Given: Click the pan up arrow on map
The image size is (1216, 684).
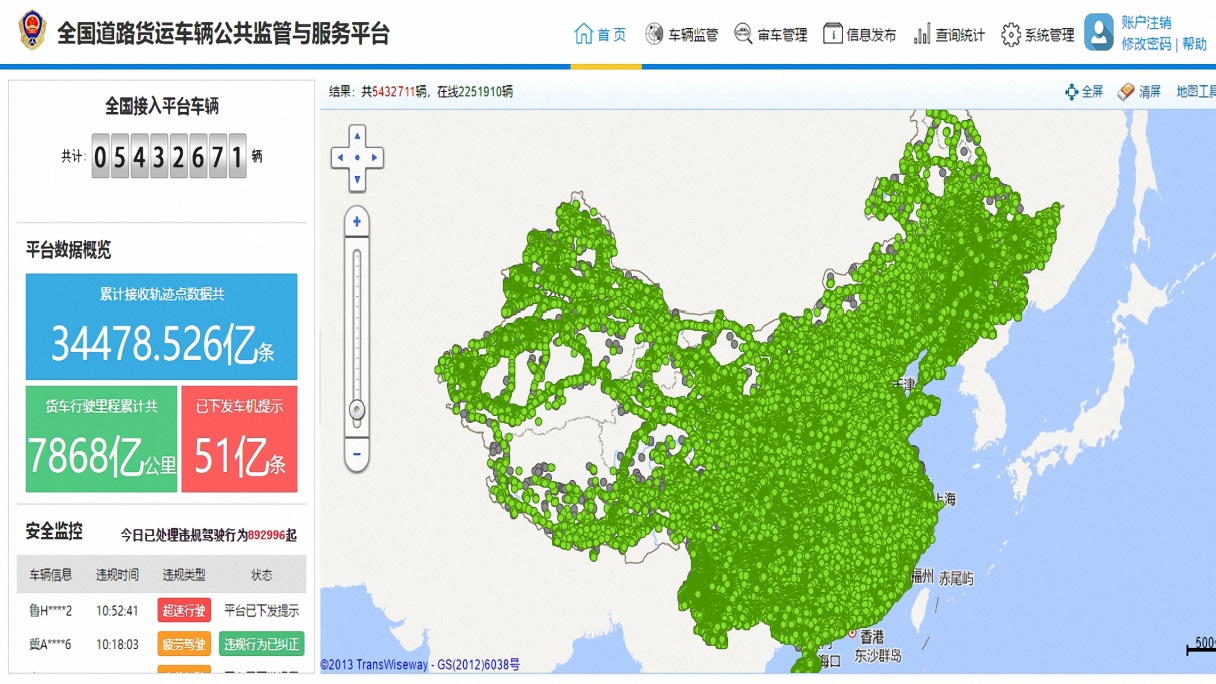Looking at the screenshot, I should click(357, 136).
